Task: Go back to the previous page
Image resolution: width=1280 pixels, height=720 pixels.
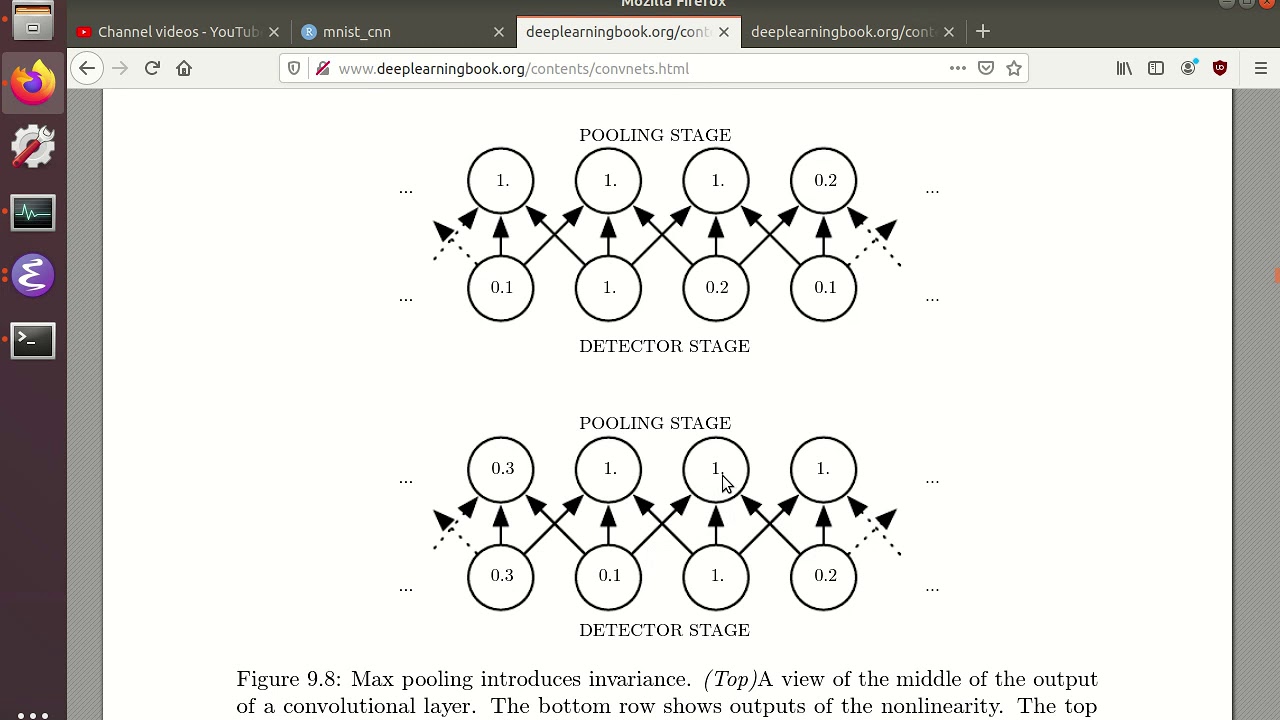Action: tap(87, 68)
